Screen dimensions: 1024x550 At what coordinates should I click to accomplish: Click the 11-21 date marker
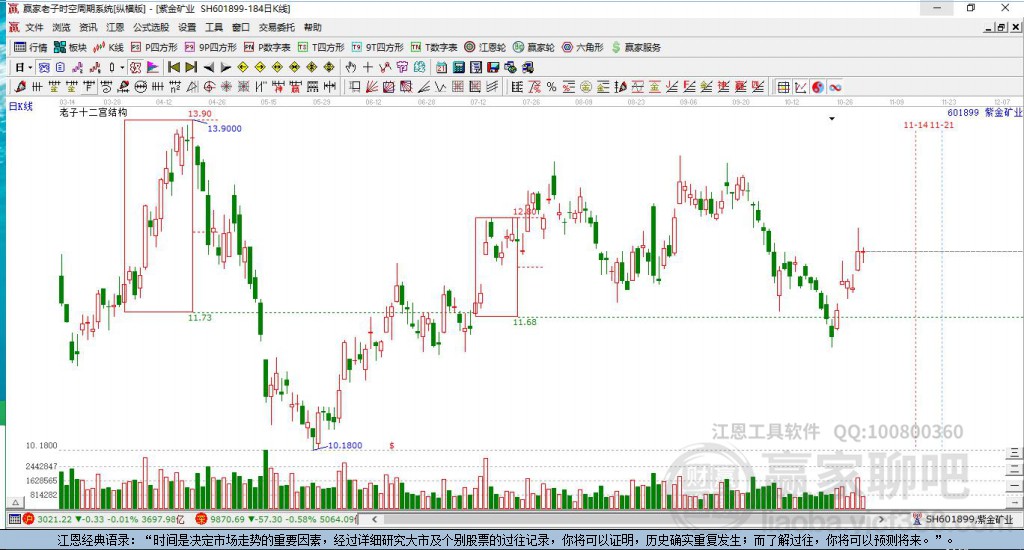point(941,125)
